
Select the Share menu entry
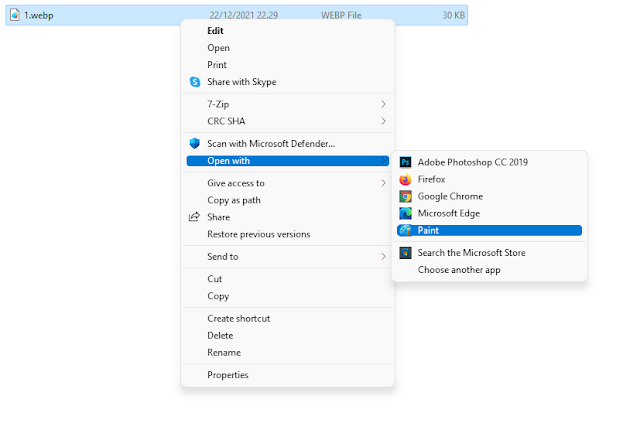(288, 217)
